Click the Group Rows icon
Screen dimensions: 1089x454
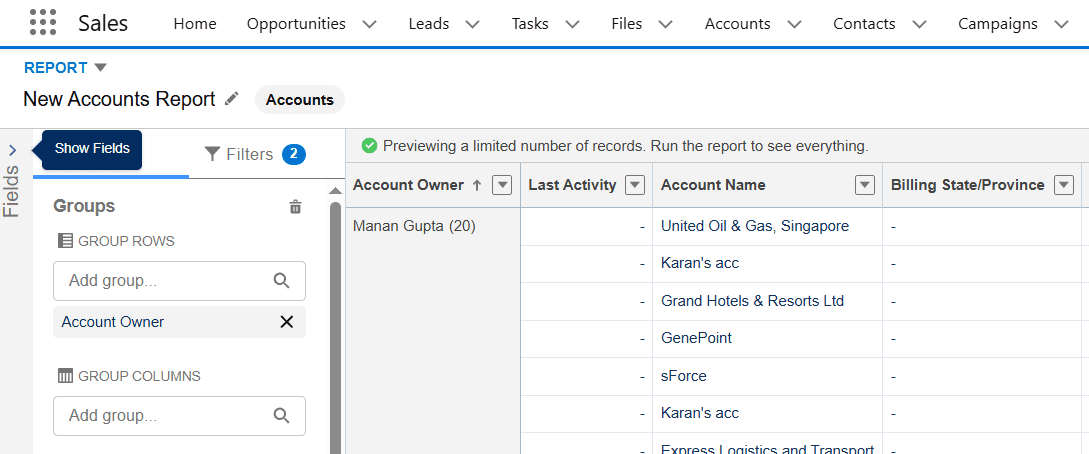pos(65,241)
